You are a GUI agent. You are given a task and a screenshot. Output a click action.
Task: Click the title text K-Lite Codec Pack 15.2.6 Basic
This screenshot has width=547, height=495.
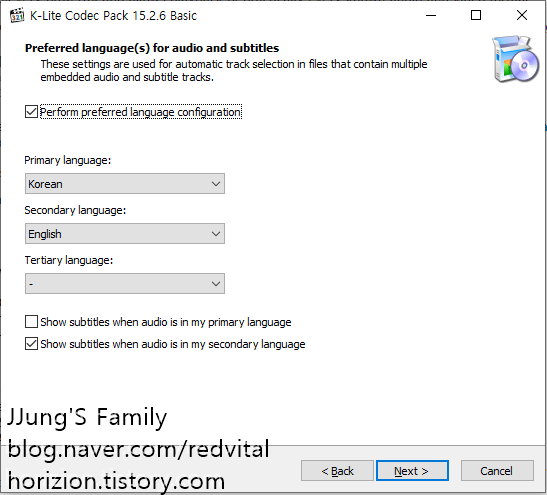point(113,16)
